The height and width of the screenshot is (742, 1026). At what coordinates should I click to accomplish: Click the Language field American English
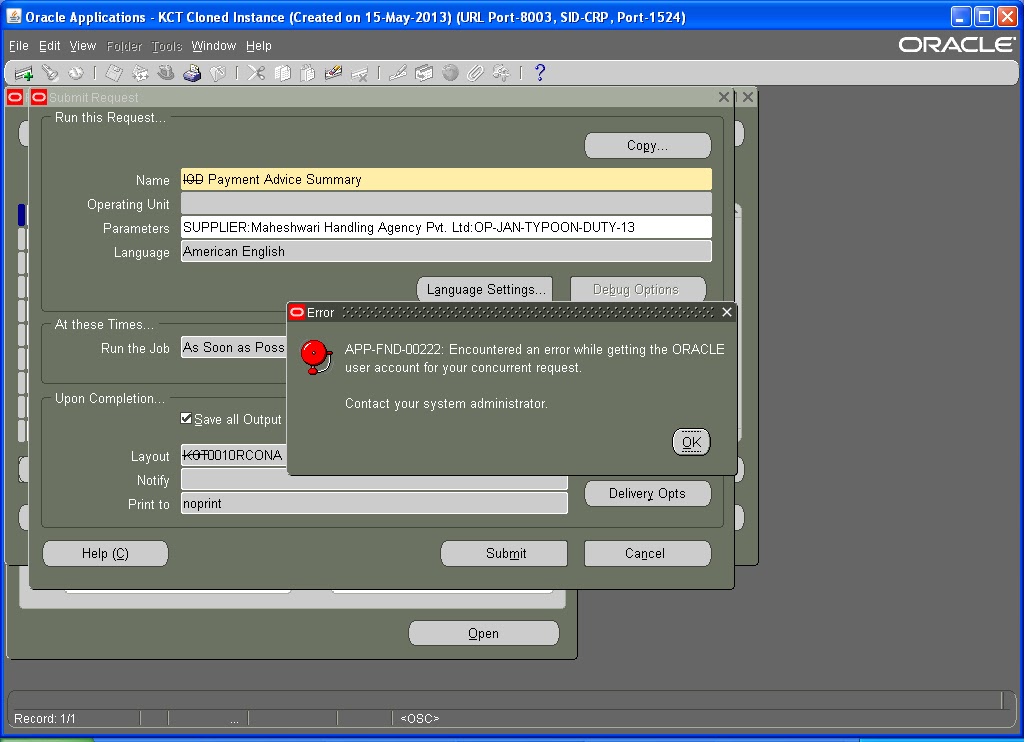pos(446,251)
